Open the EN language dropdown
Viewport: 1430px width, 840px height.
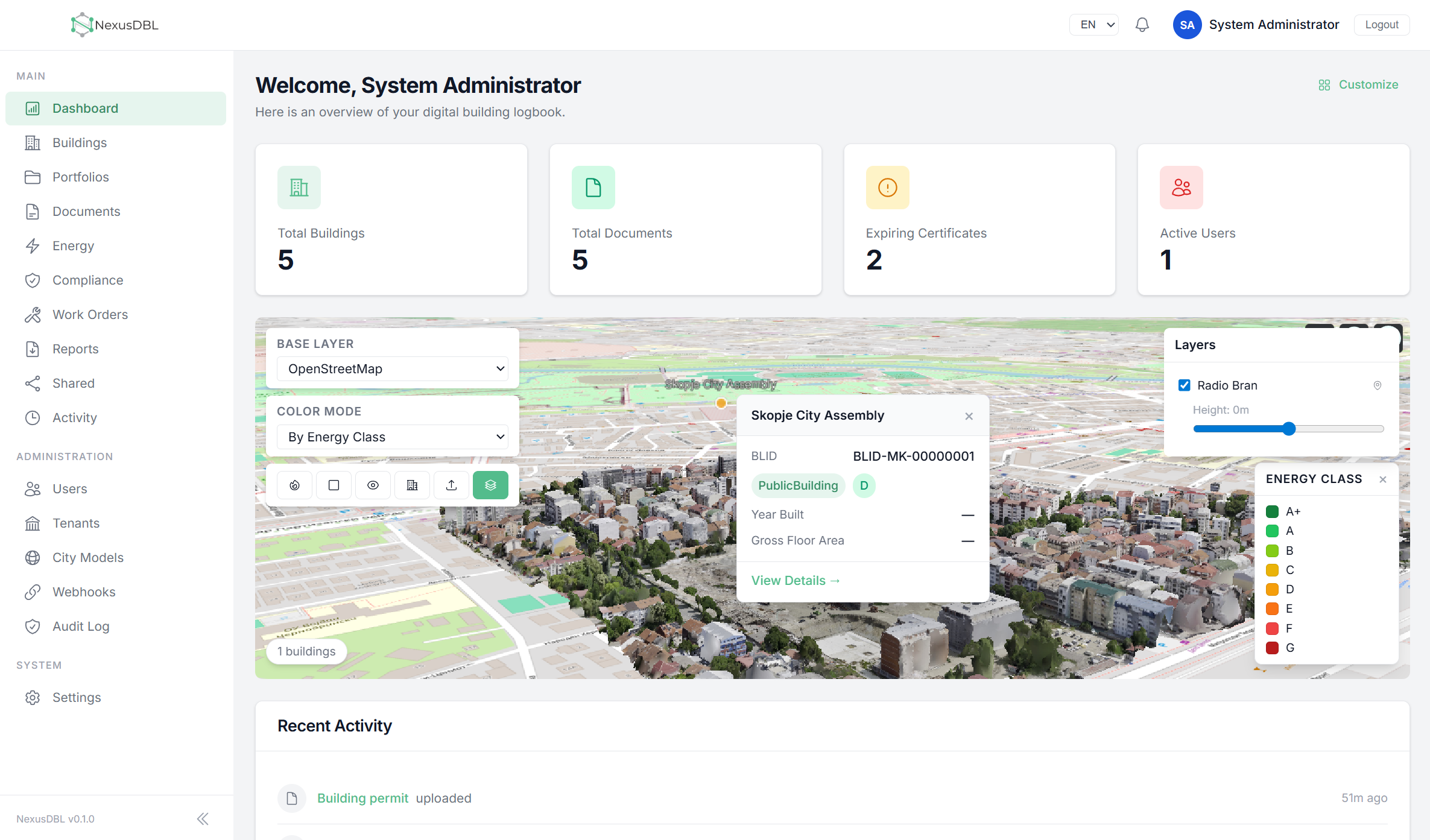coord(1094,25)
